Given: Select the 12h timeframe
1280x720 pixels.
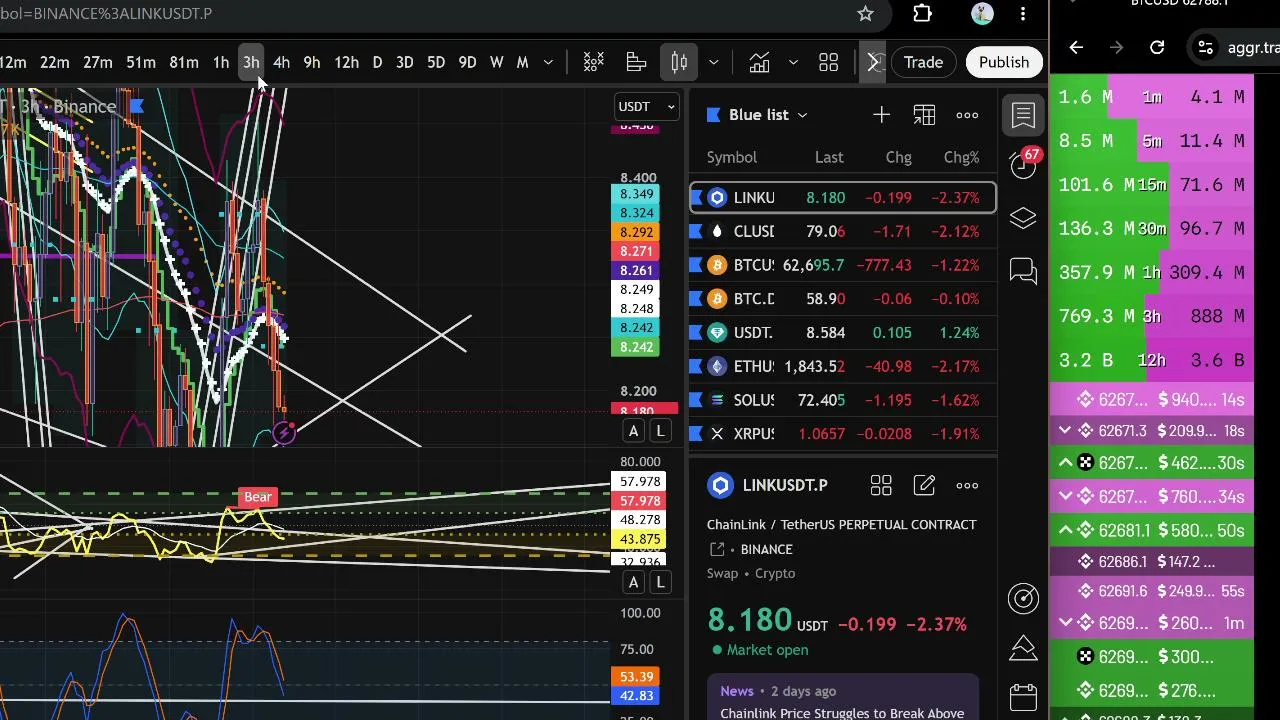Looking at the screenshot, I should pos(346,62).
